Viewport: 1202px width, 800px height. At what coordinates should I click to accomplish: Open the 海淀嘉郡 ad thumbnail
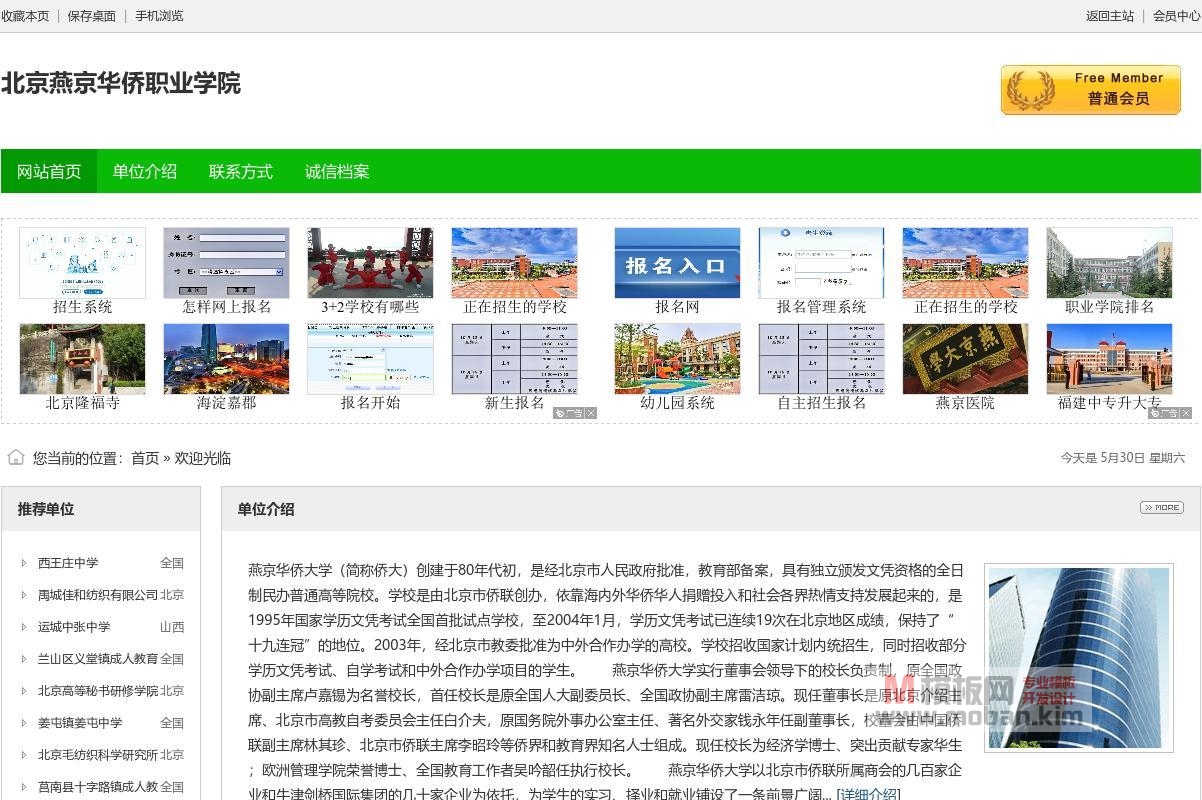pyautogui.click(x=226, y=359)
